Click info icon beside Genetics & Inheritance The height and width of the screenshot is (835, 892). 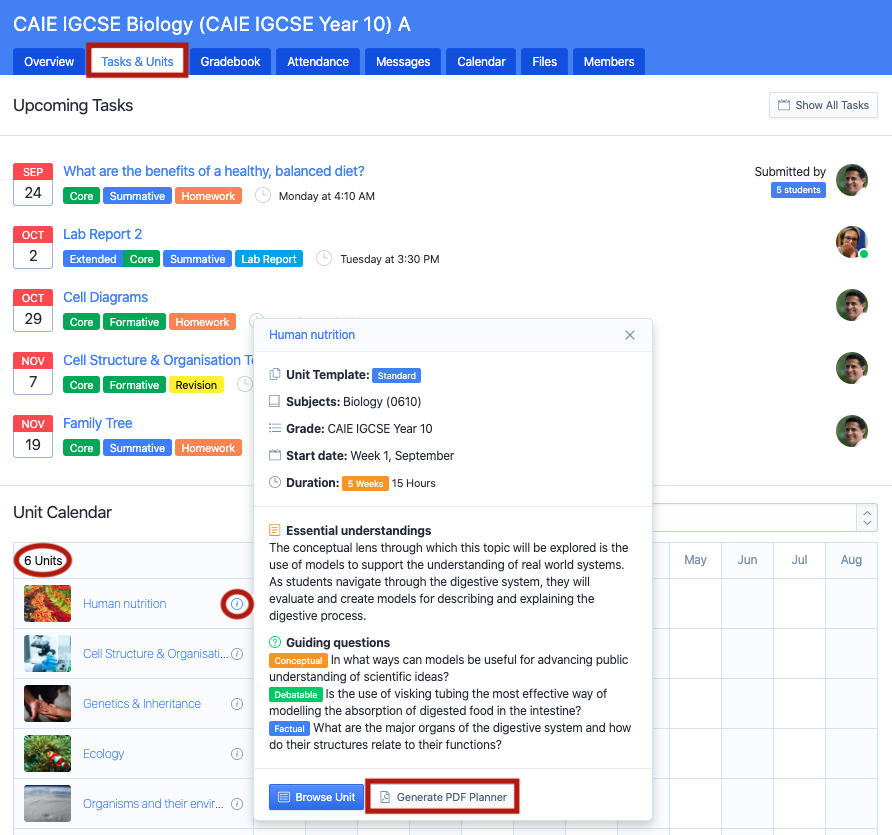(237, 704)
